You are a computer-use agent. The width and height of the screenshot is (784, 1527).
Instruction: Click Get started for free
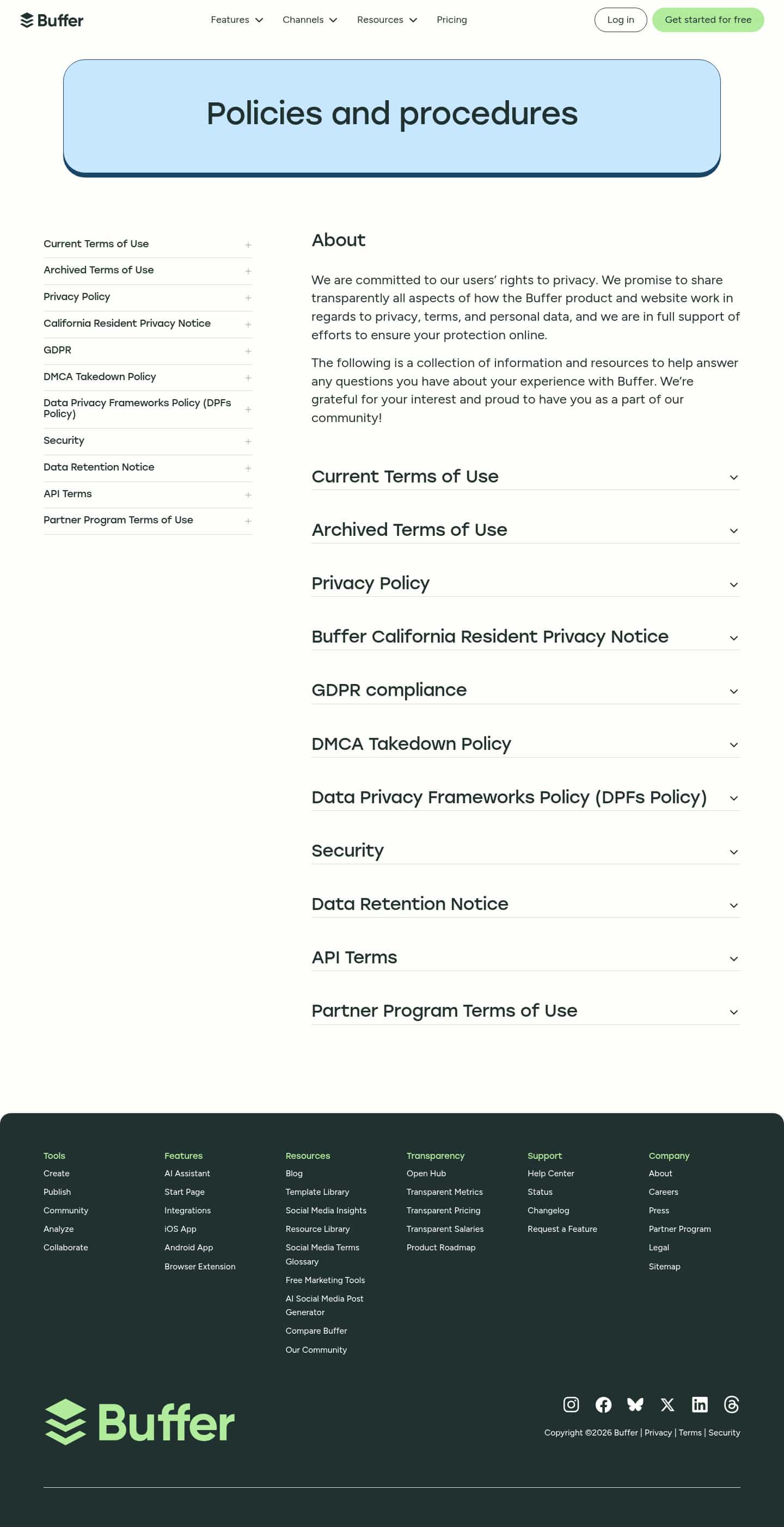click(x=708, y=20)
